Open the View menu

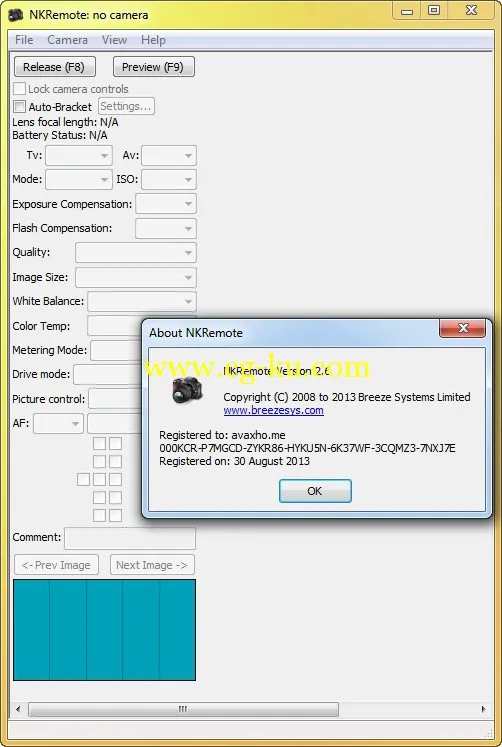tap(114, 40)
